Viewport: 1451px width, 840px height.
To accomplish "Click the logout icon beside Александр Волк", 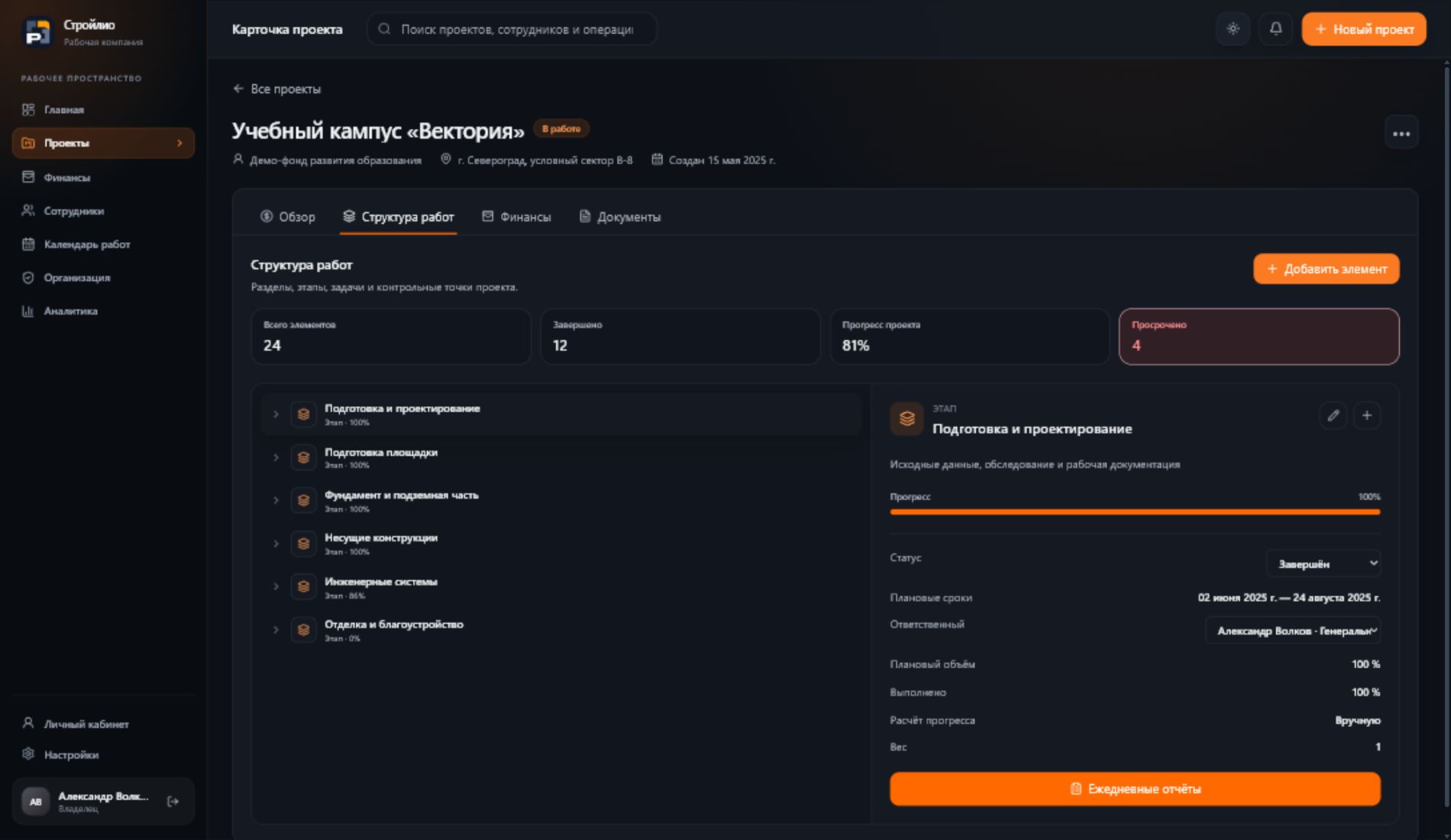I will (x=173, y=801).
